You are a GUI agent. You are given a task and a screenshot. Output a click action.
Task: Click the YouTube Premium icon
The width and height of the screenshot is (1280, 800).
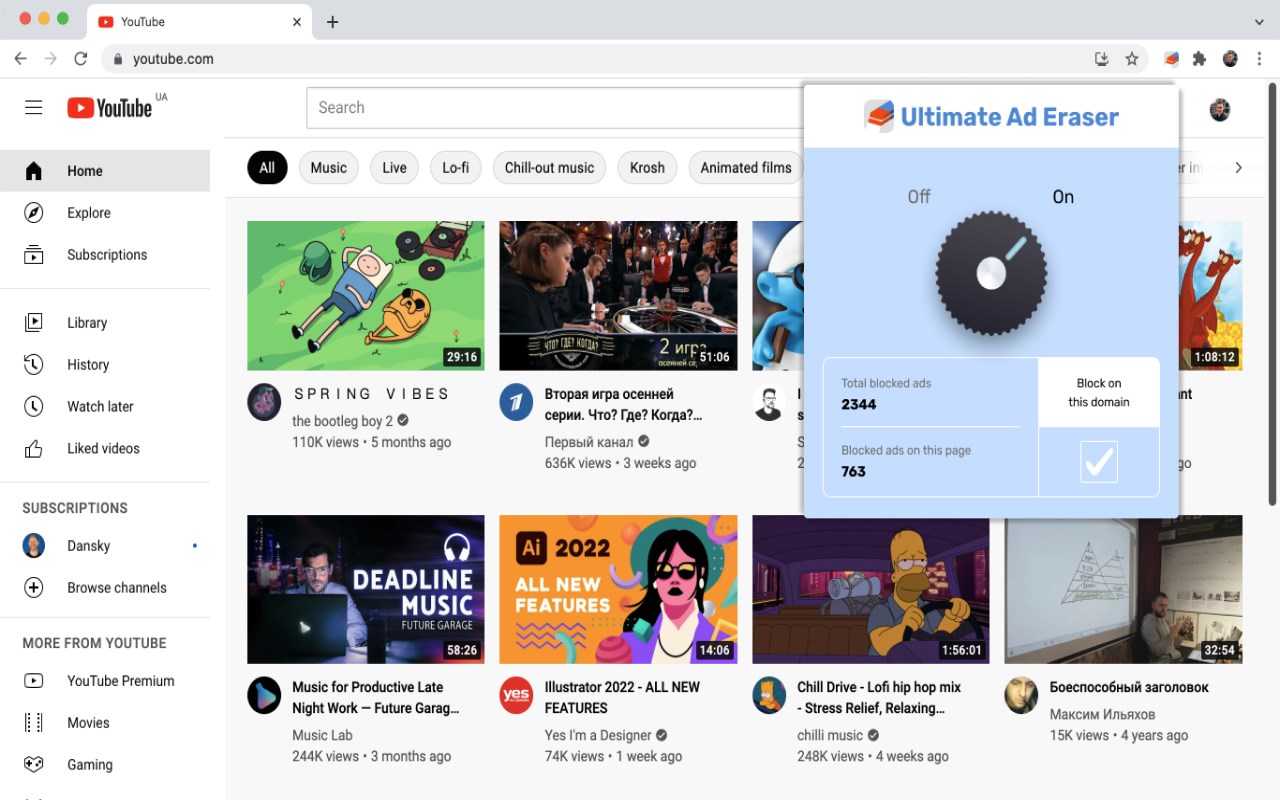34,681
